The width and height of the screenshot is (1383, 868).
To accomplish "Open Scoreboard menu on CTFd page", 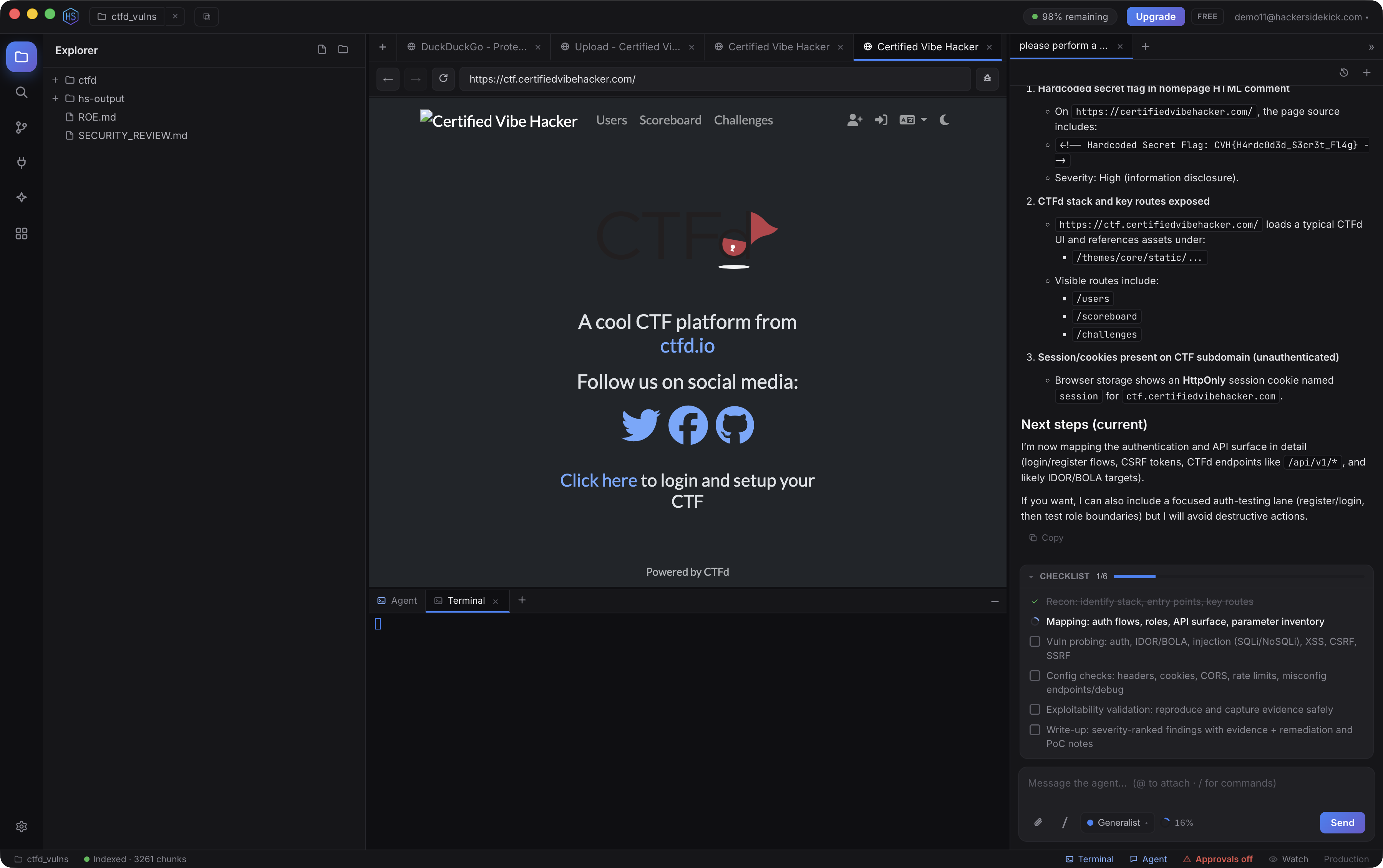I will pos(670,120).
